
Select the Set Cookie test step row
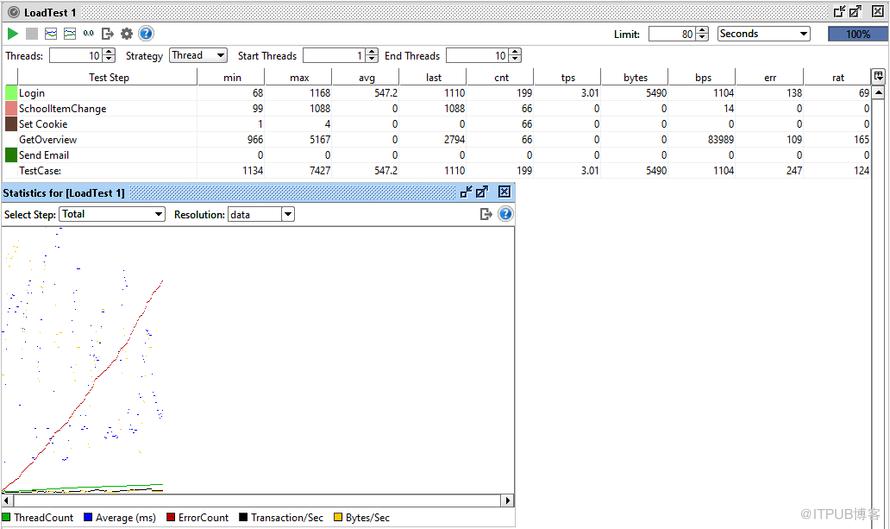[437, 124]
